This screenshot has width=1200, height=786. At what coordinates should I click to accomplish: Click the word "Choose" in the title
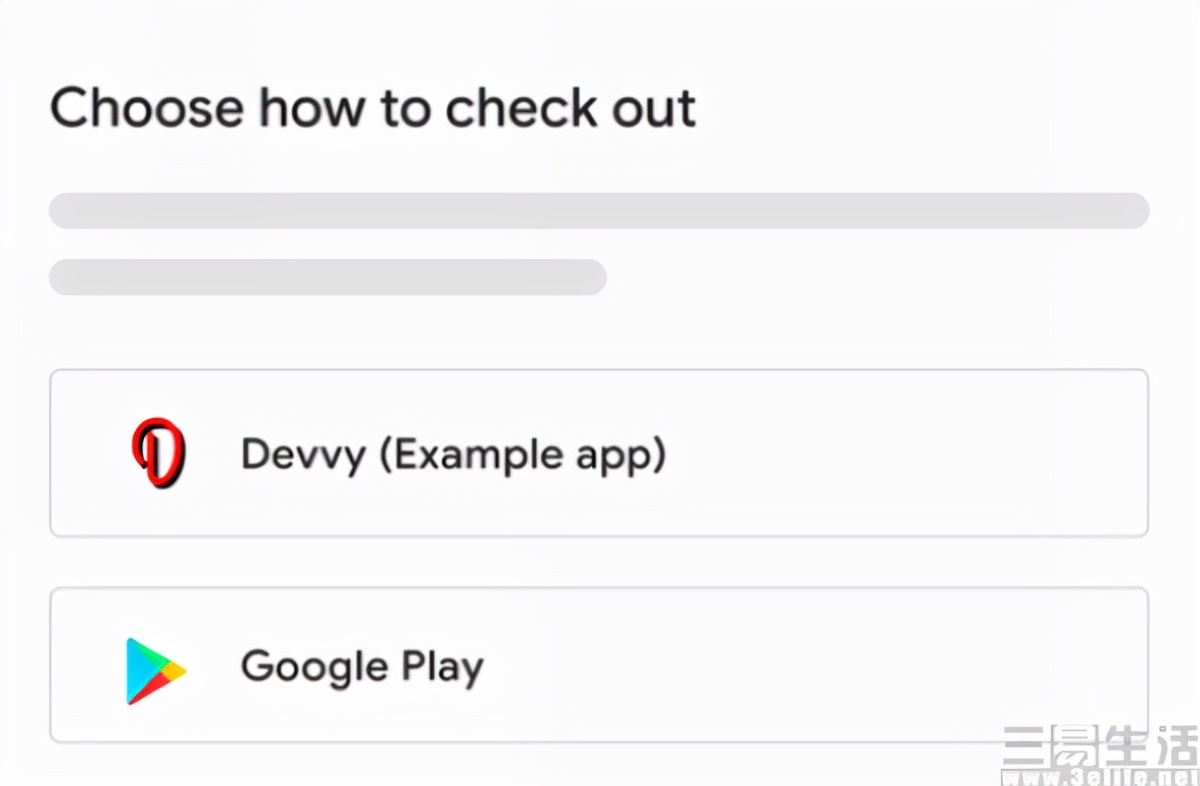coord(146,108)
